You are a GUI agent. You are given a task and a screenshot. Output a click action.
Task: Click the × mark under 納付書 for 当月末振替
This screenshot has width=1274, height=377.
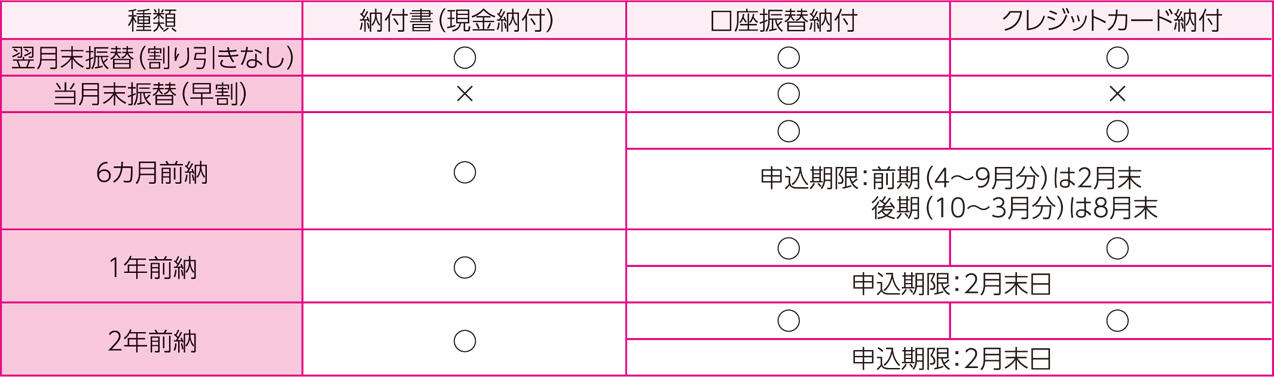point(464,95)
